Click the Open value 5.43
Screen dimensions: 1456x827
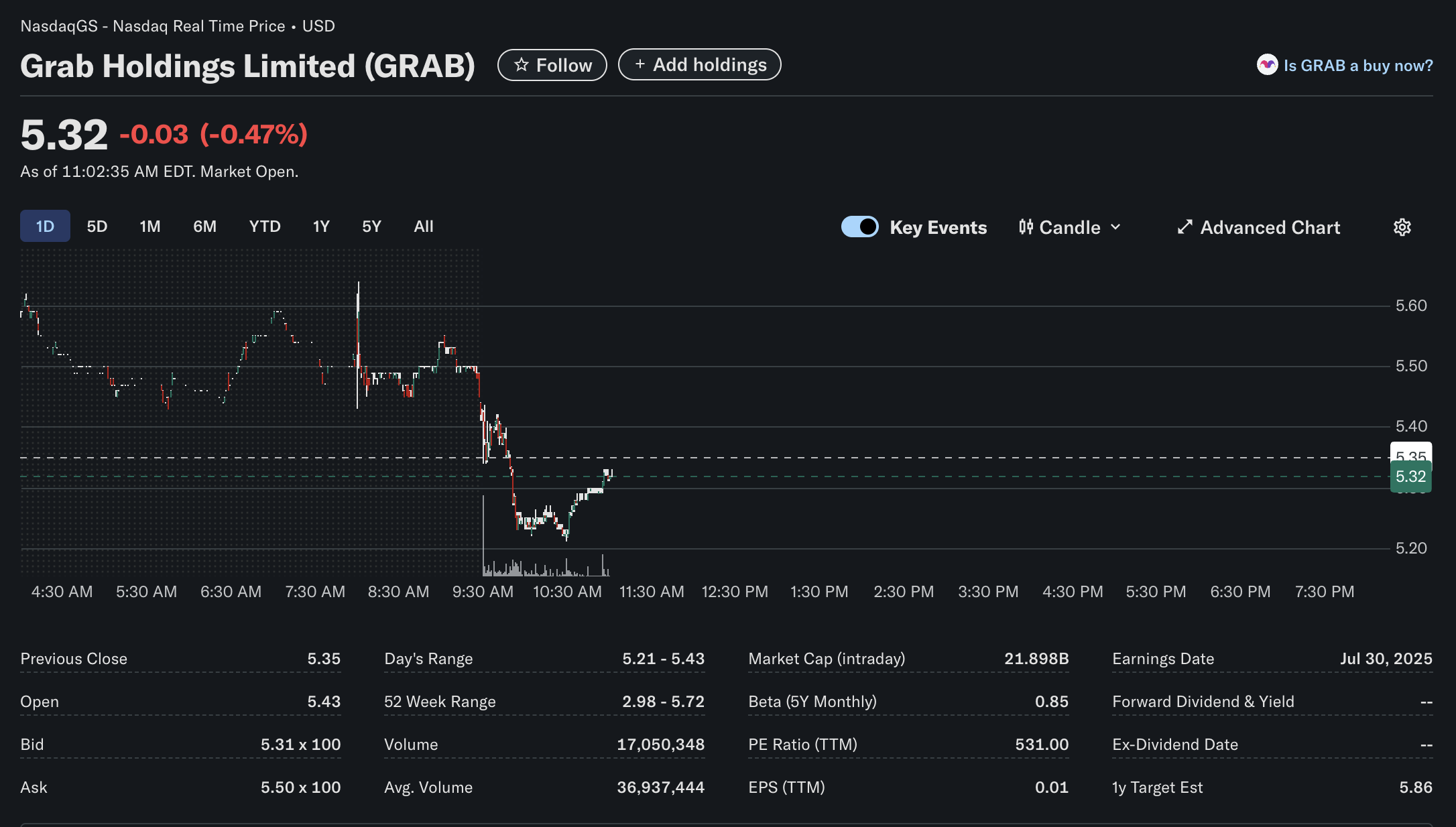324,702
